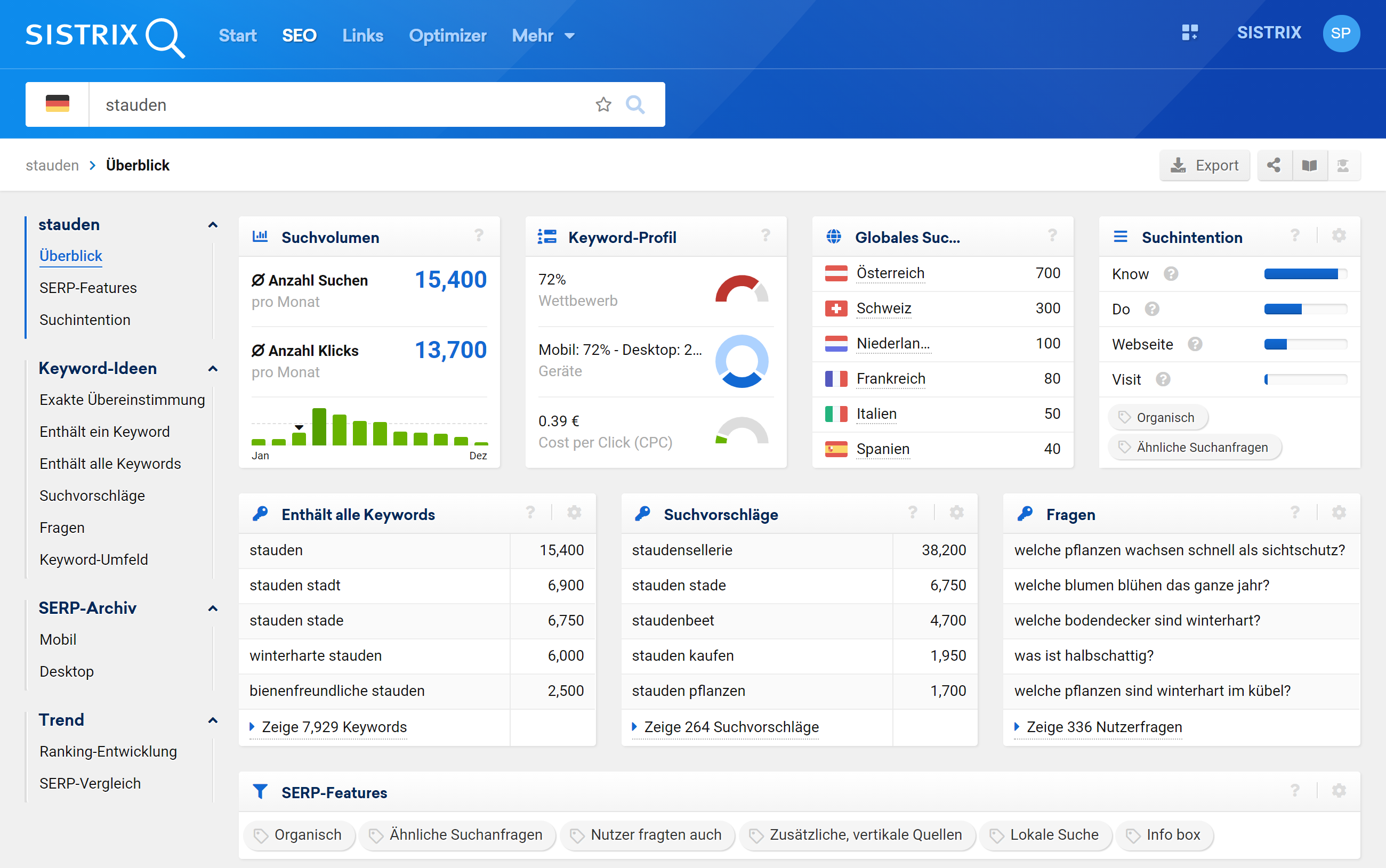Open the apps grid icon in header
The width and height of the screenshot is (1386, 868).
[x=1190, y=33]
